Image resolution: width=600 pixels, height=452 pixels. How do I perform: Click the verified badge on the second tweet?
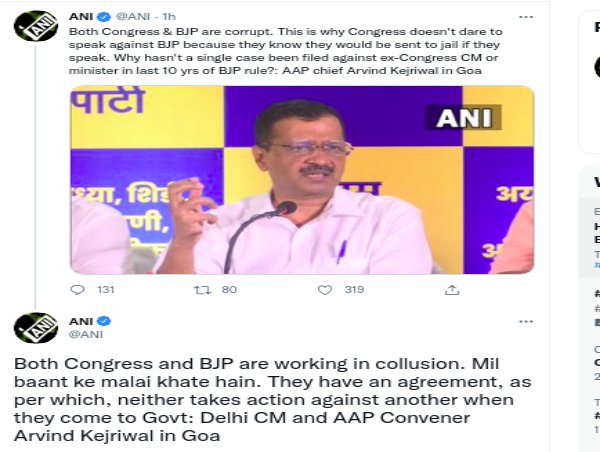(104, 321)
